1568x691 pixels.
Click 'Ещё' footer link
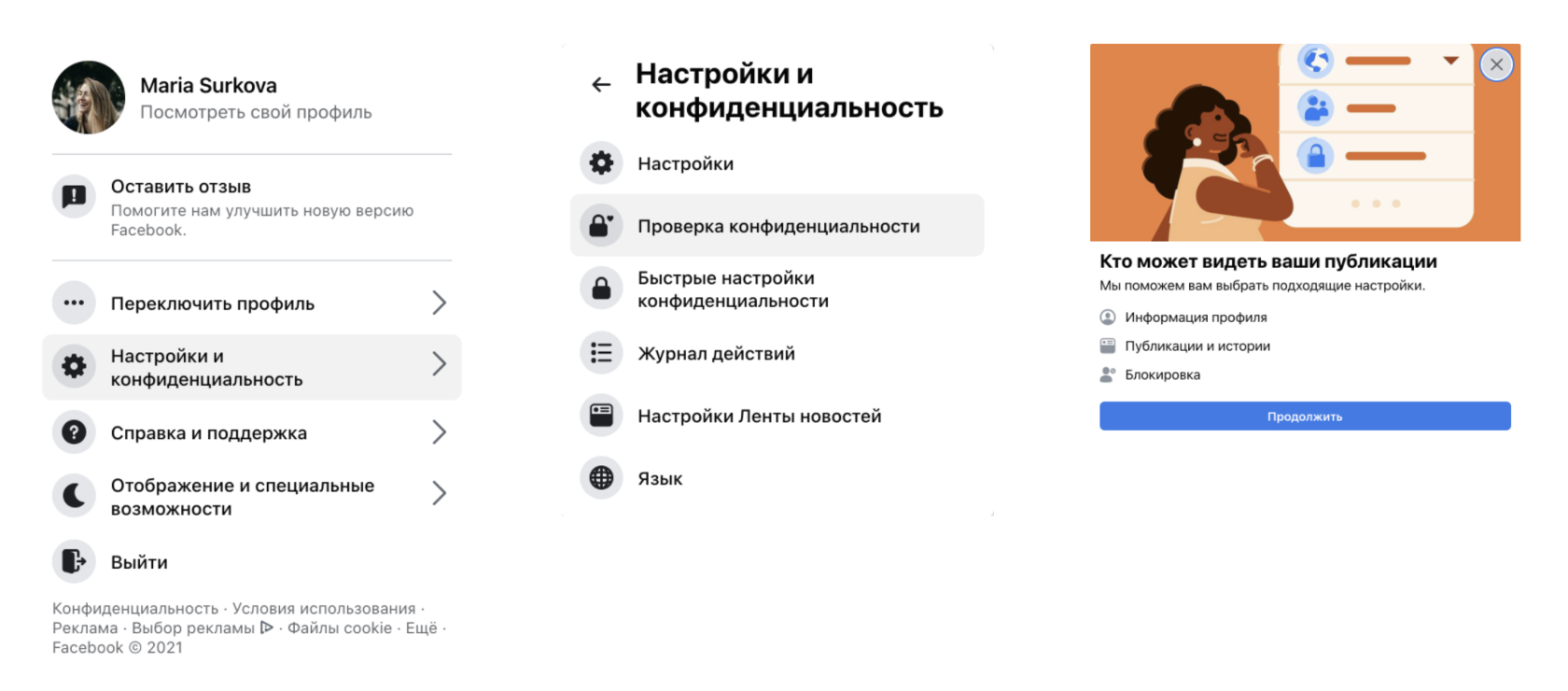pos(422,628)
